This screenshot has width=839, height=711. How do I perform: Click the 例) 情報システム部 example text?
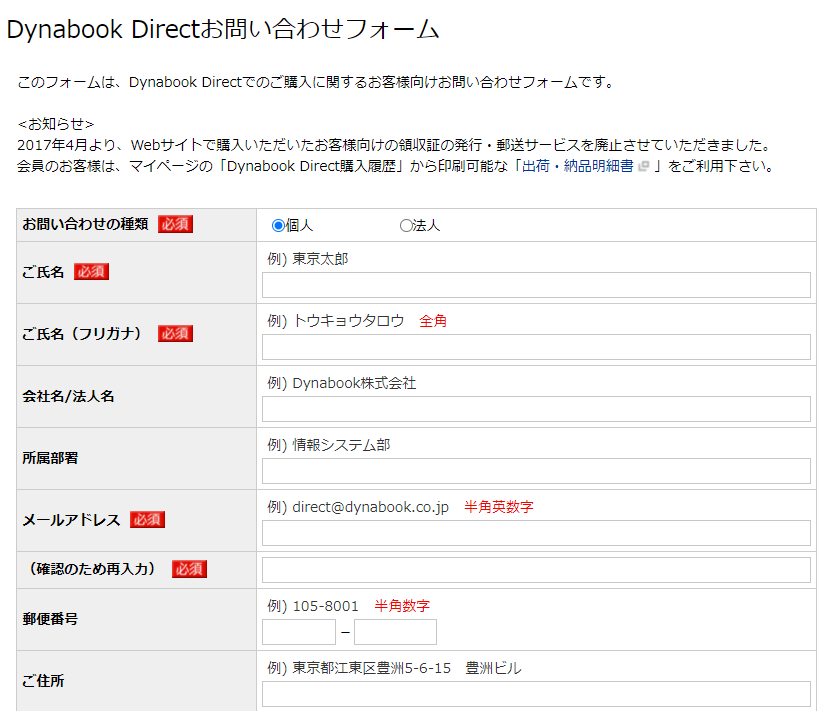(329, 445)
